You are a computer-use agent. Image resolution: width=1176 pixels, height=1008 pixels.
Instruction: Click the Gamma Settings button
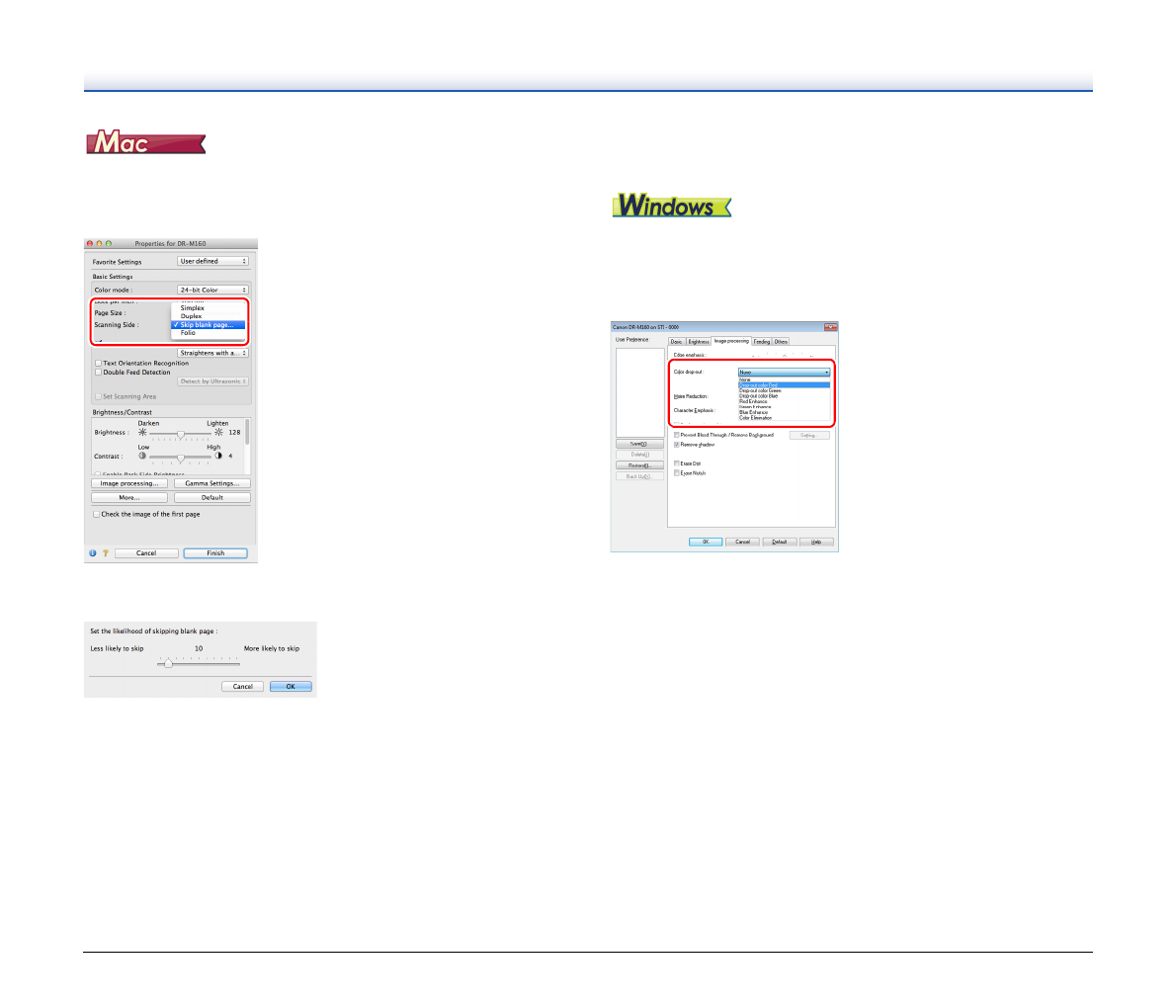[x=212, y=484]
